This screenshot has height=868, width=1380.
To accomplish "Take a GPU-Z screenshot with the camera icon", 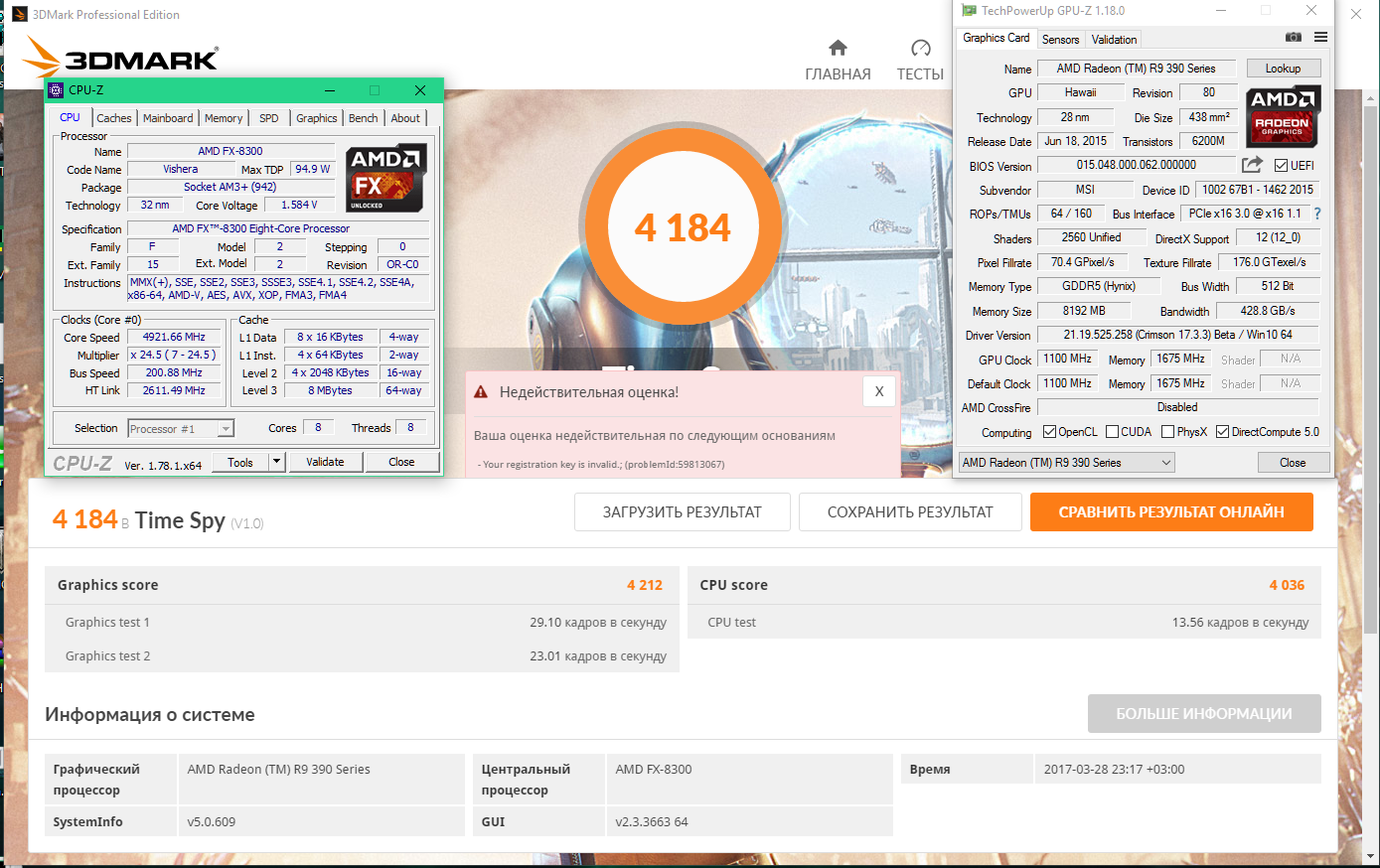I will tap(1293, 38).
